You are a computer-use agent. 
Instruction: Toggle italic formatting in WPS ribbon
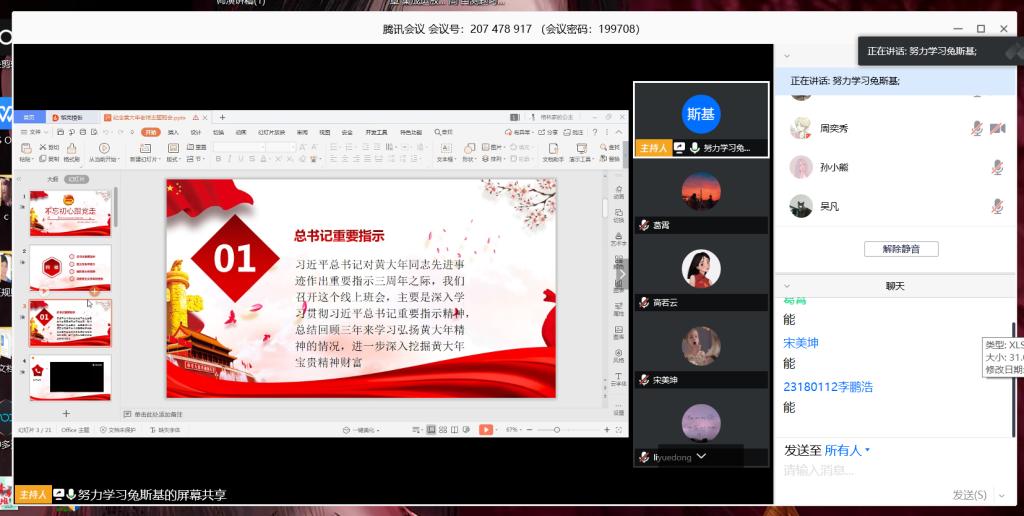[x=227, y=159]
